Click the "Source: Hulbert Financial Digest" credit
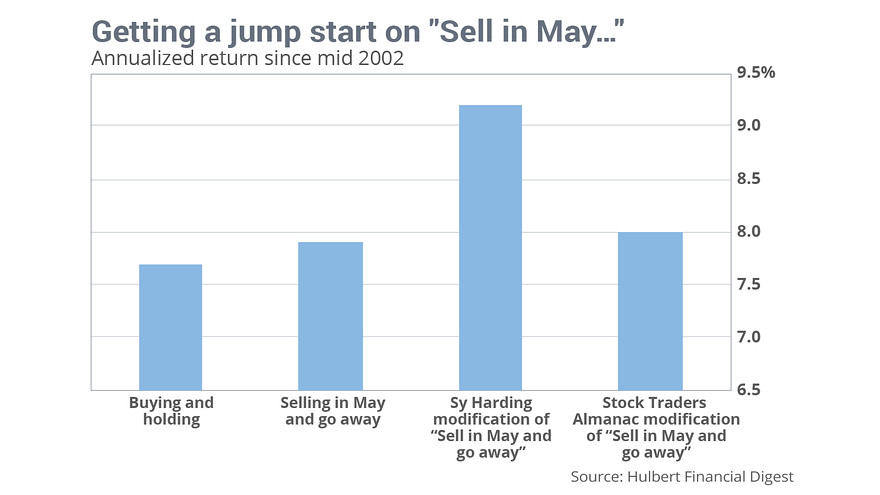This screenshot has width=880, height=495. (682, 476)
